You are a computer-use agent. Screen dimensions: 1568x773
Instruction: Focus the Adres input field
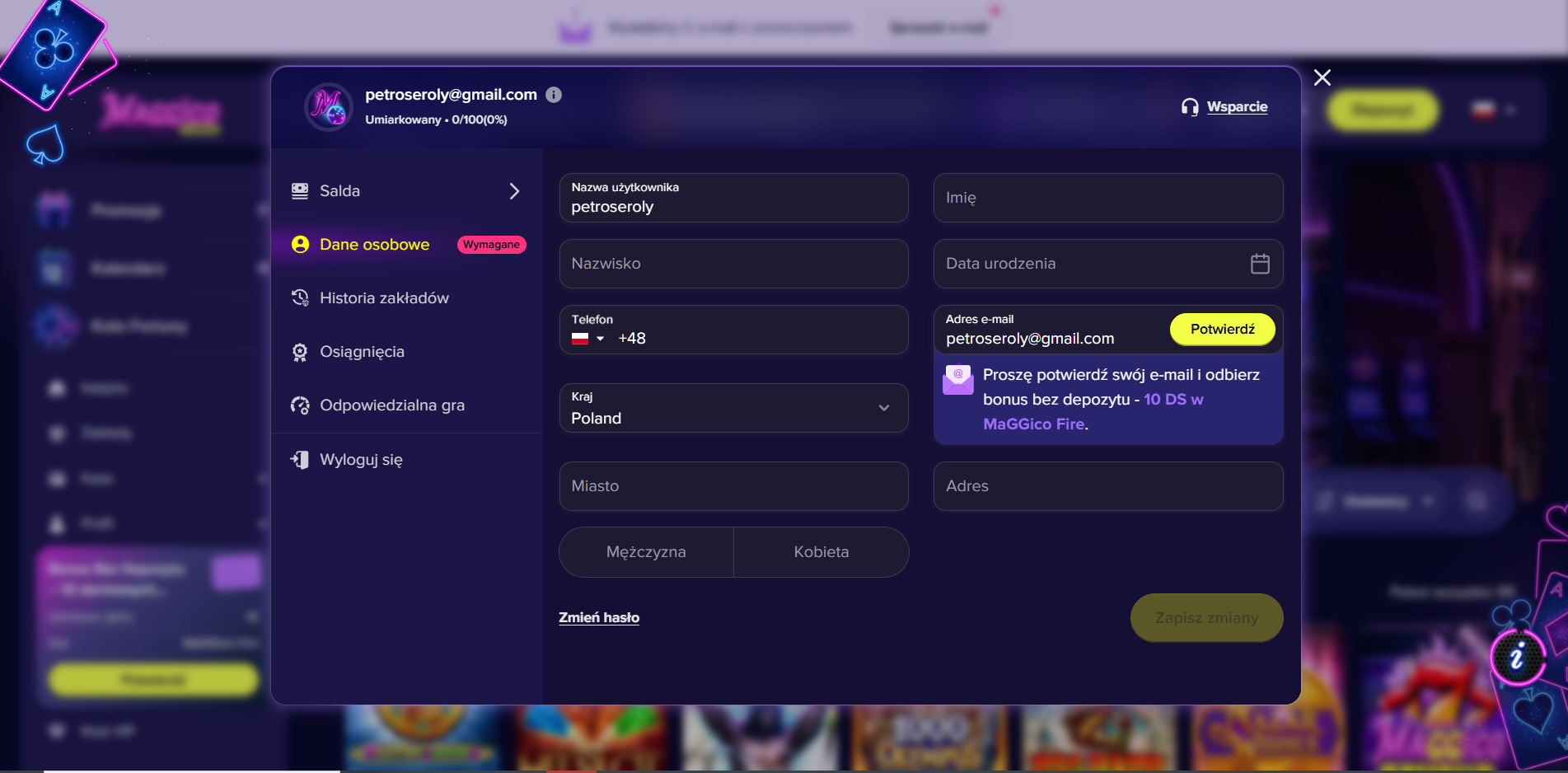(x=1108, y=486)
